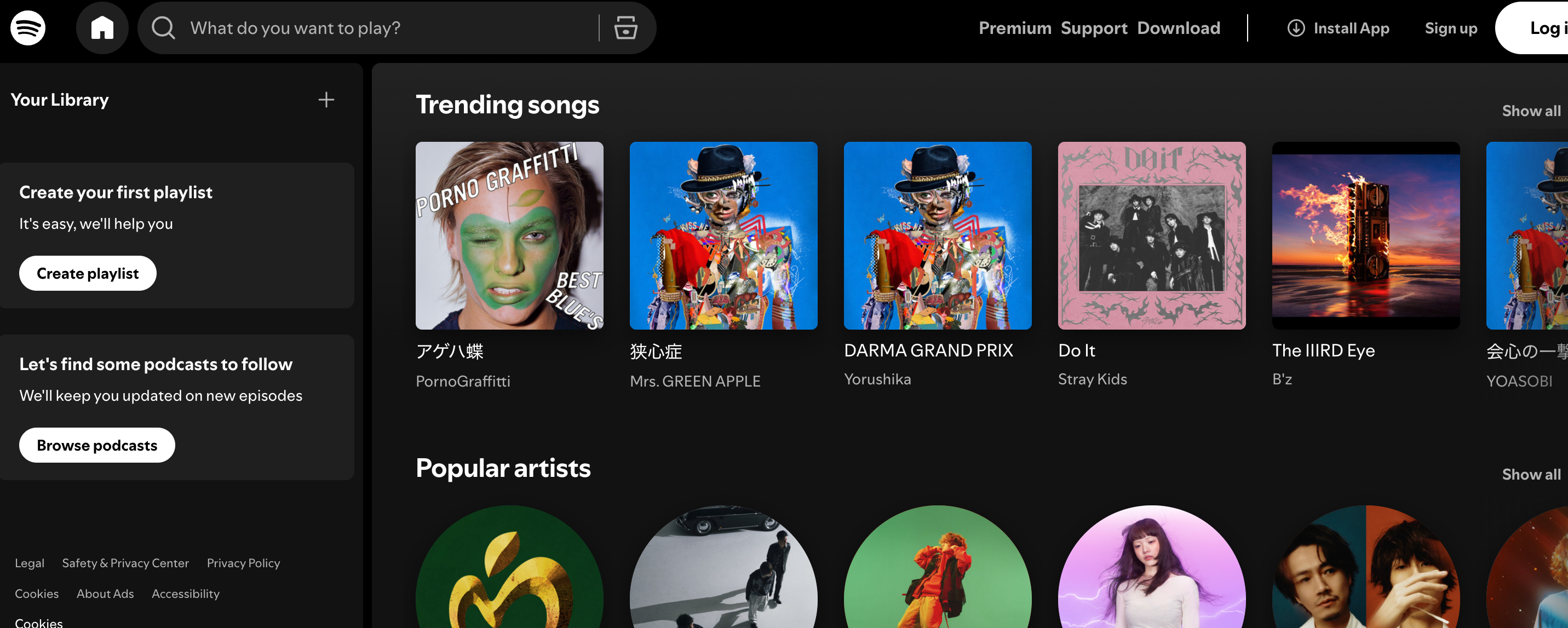Screen dimensions: 1568x628
Task: Click Download in the top navigation
Action: (x=1179, y=28)
